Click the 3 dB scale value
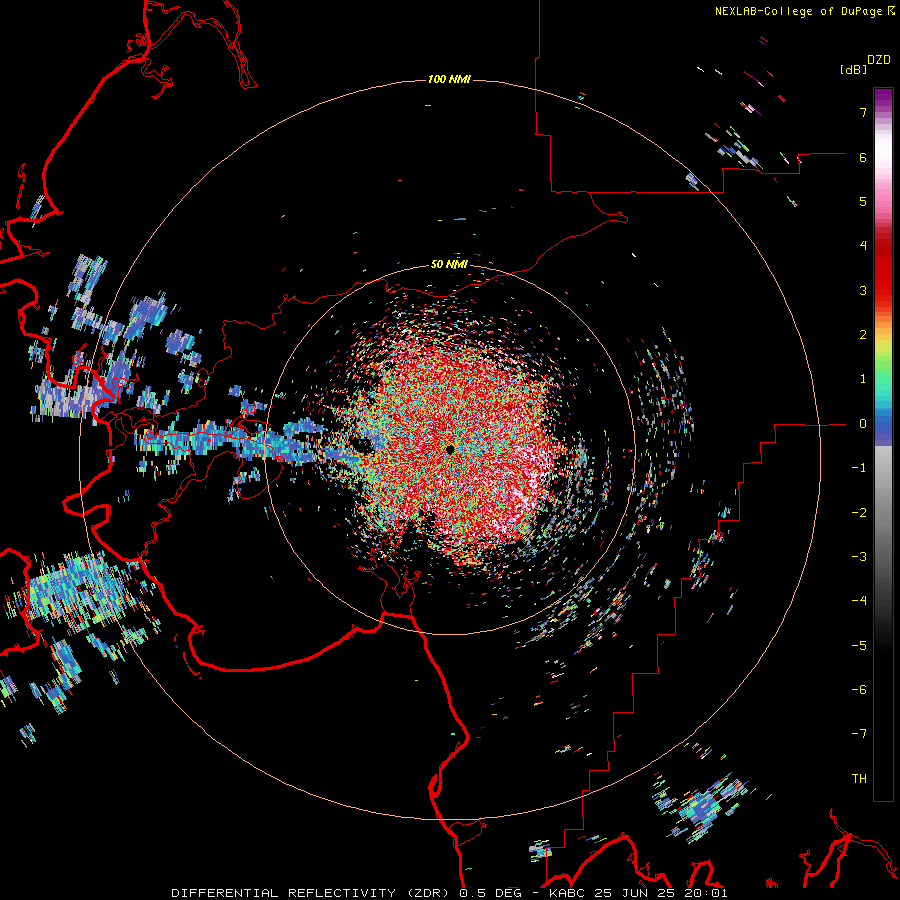The width and height of the screenshot is (900, 900). click(863, 290)
